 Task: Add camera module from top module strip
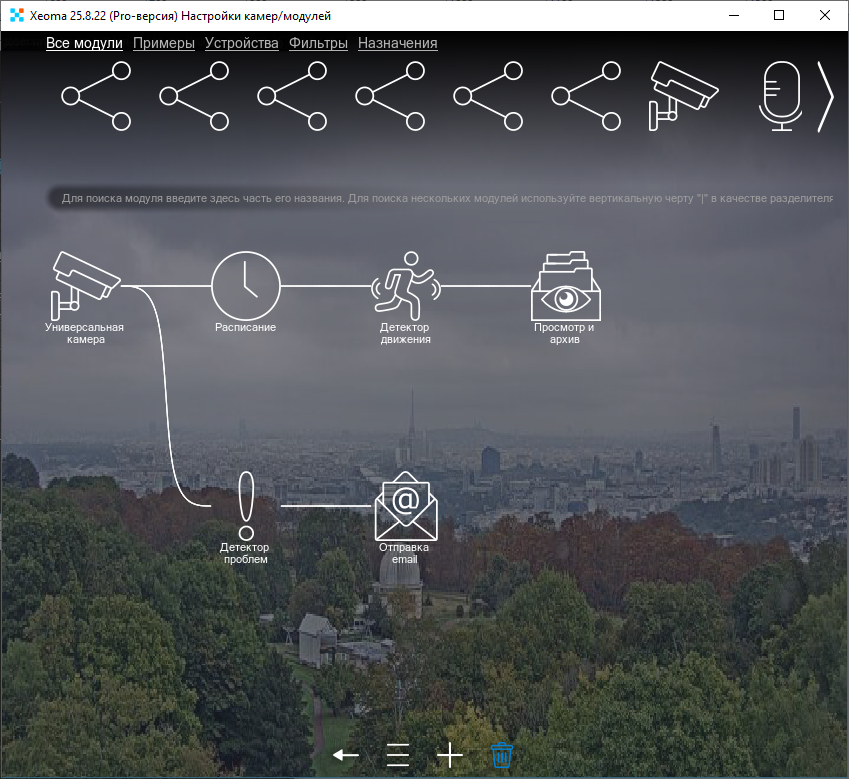coord(684,95)
